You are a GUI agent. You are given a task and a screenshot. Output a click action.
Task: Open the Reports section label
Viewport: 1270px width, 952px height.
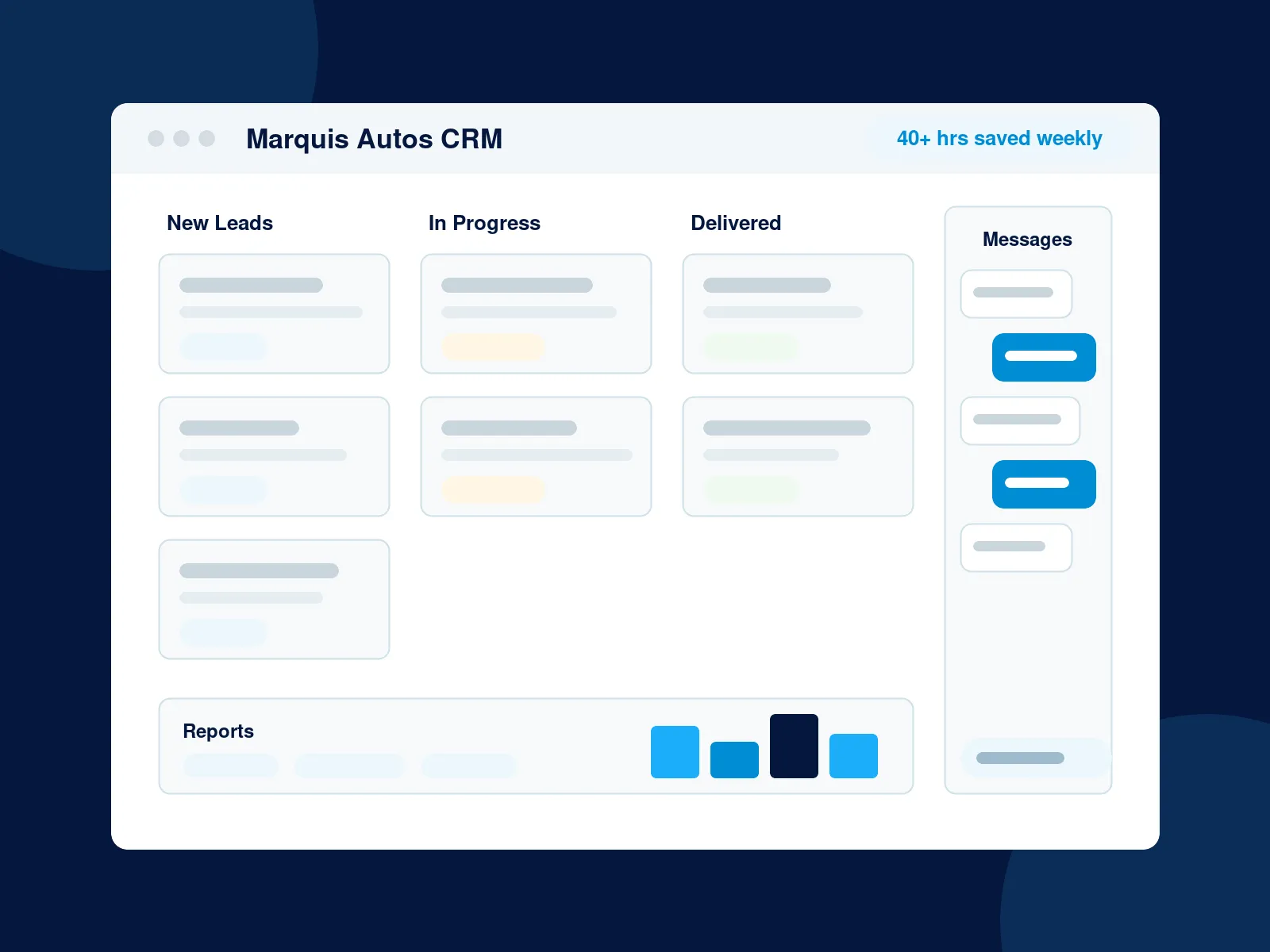pyautogui.click(x=218, y=731)
